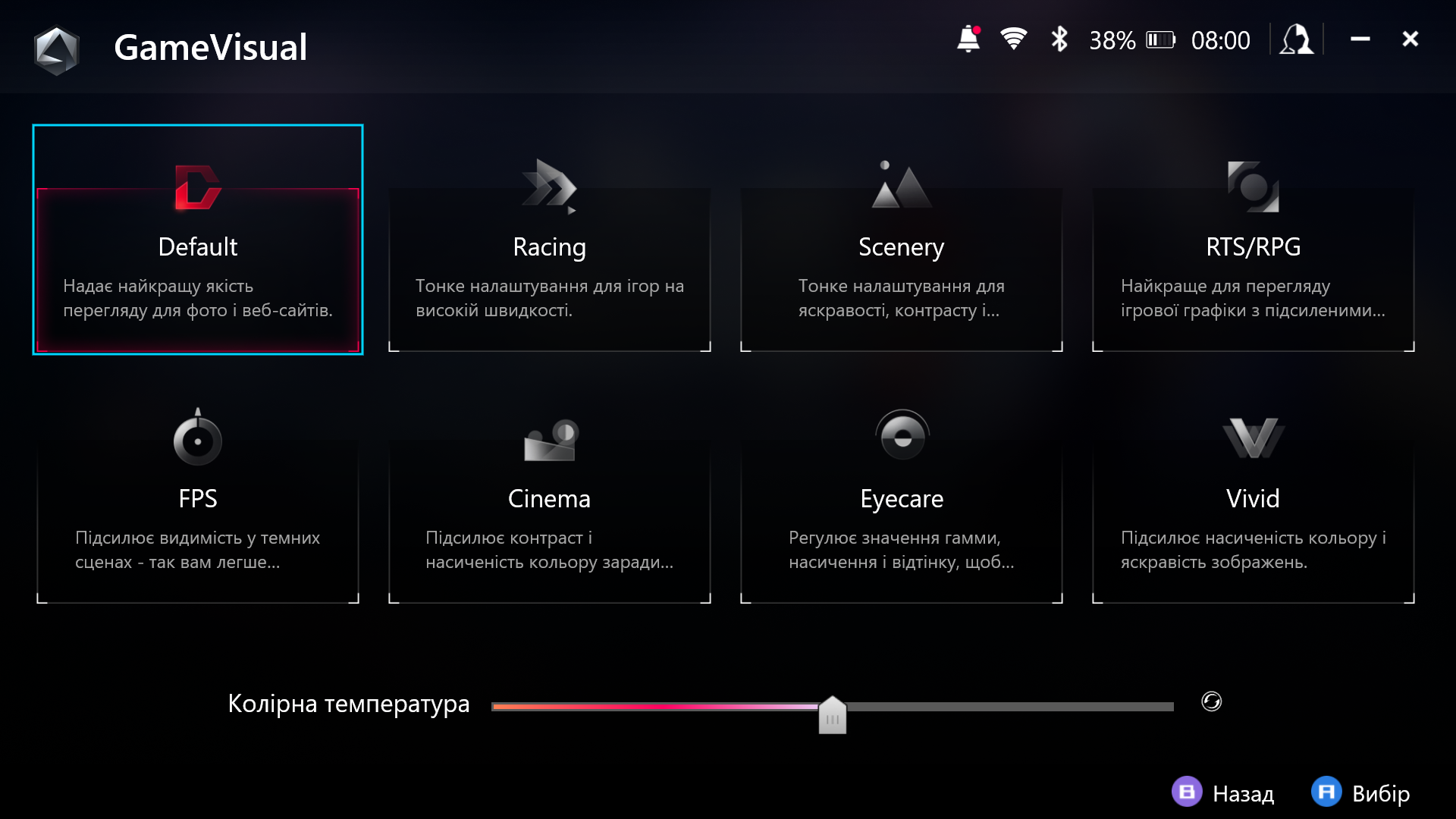Click the Cinema mode icon
The image size is (1456, 819).
click(x=551, y=440)
